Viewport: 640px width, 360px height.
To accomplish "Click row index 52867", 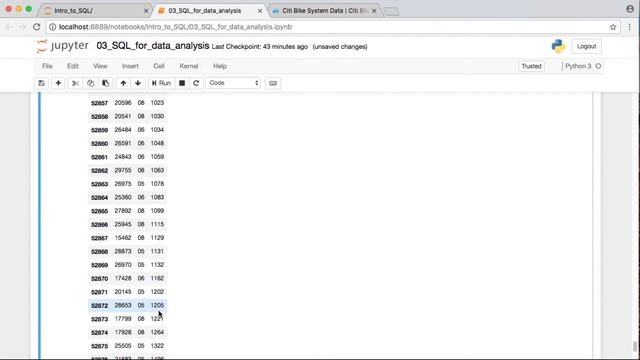I will point(99,238).
